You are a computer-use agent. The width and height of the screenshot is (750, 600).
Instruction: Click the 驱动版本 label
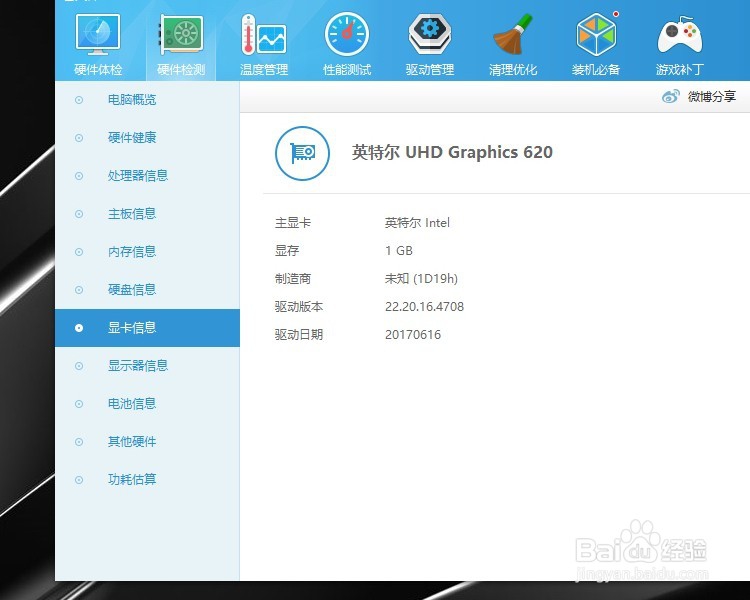click(299, 307)
